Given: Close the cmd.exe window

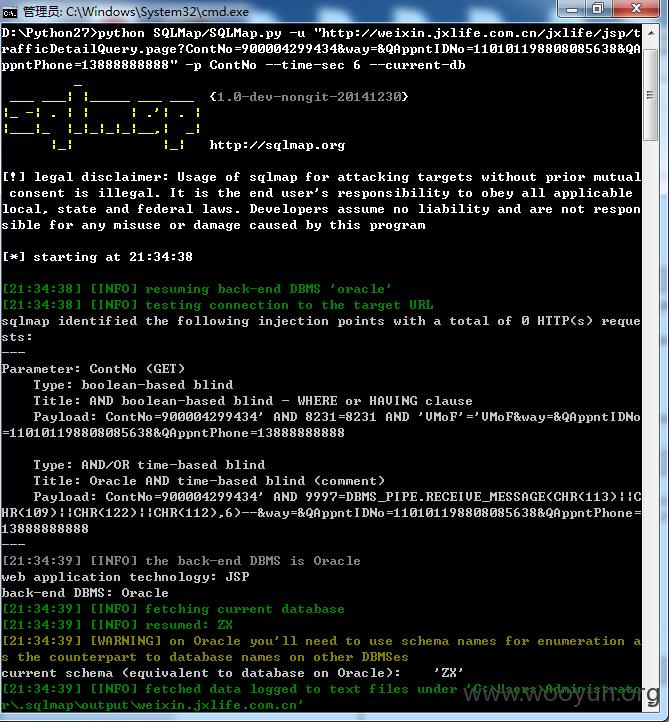Looking at the screenshot, I should (636, 9).
